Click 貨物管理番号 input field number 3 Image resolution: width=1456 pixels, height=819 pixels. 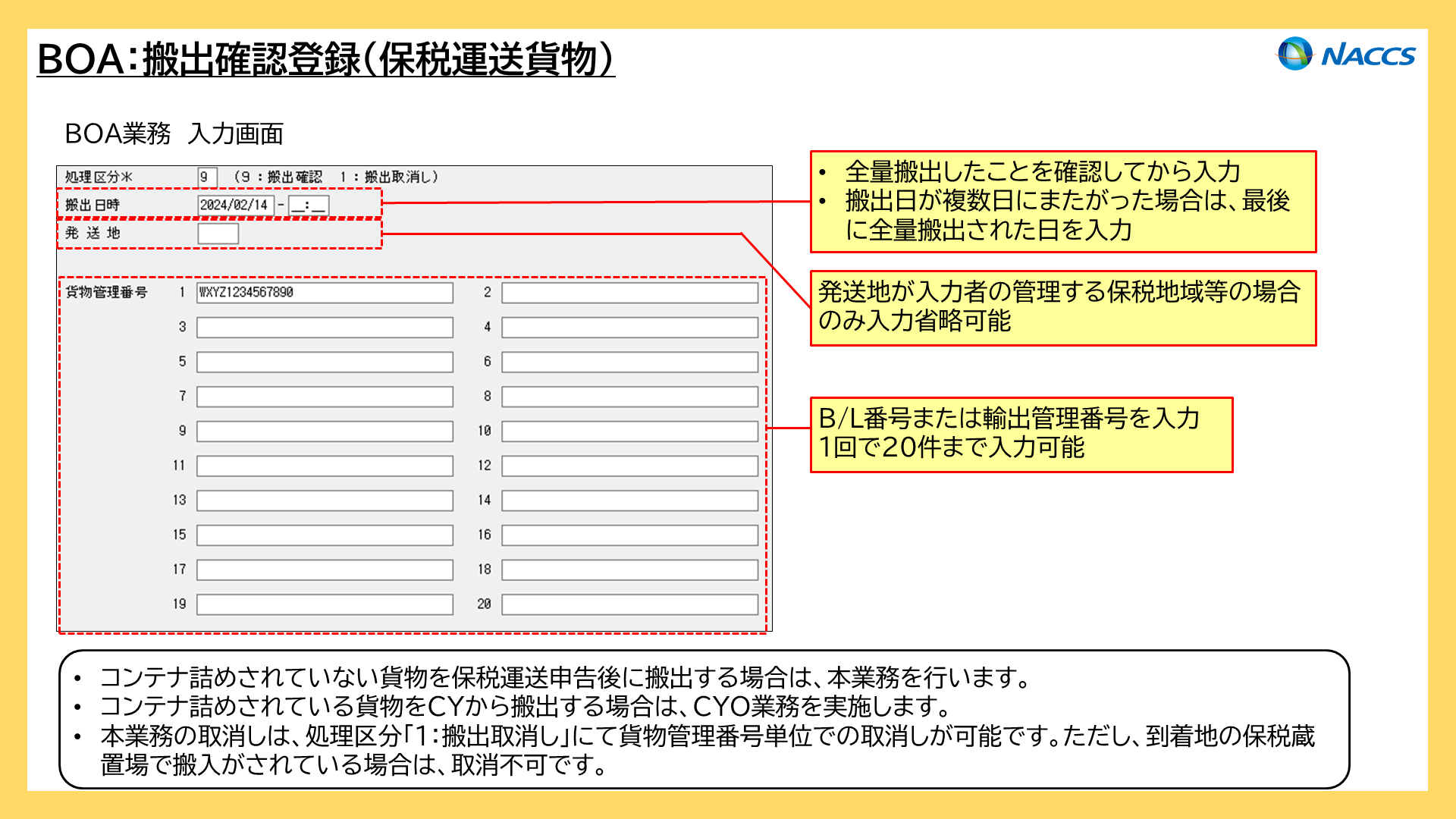[325, 328]
